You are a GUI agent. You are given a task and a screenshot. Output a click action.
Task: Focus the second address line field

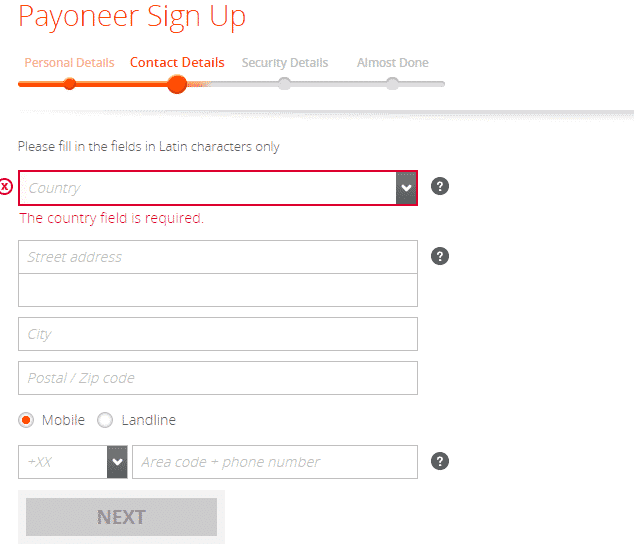[218, 290]
